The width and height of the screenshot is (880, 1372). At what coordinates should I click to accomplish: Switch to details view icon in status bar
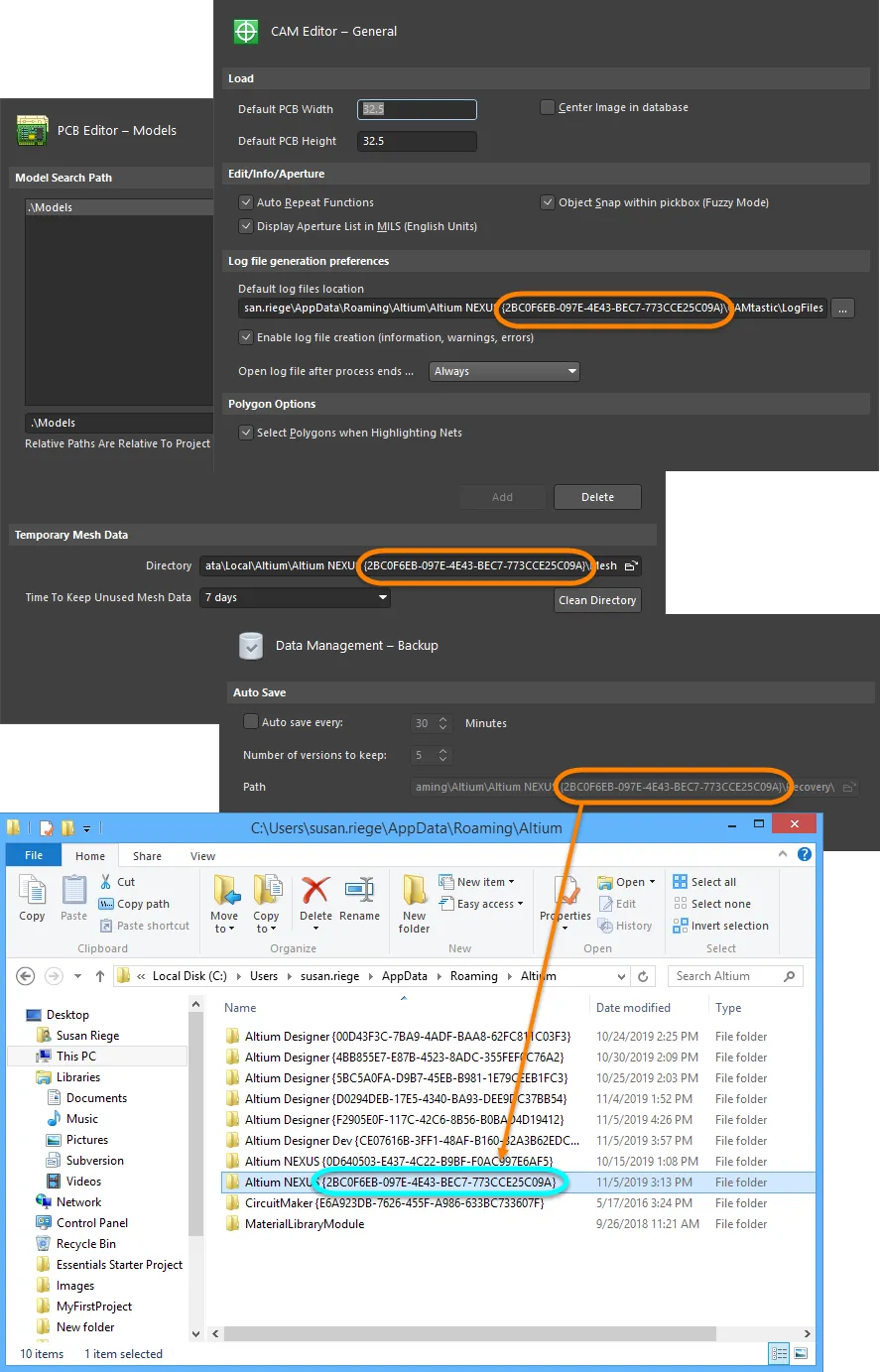(x=780, y=1354)
